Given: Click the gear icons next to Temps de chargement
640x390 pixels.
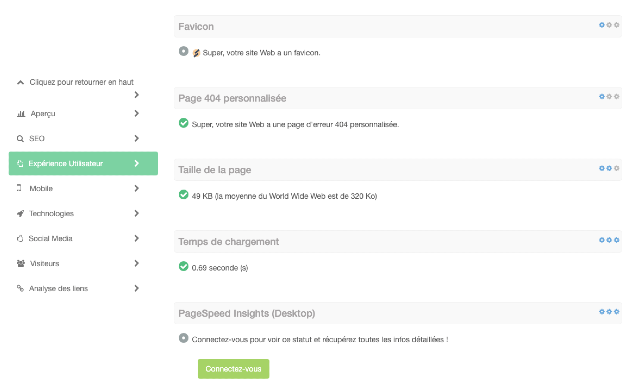Looking at the screenshot, I should (609, 240).
